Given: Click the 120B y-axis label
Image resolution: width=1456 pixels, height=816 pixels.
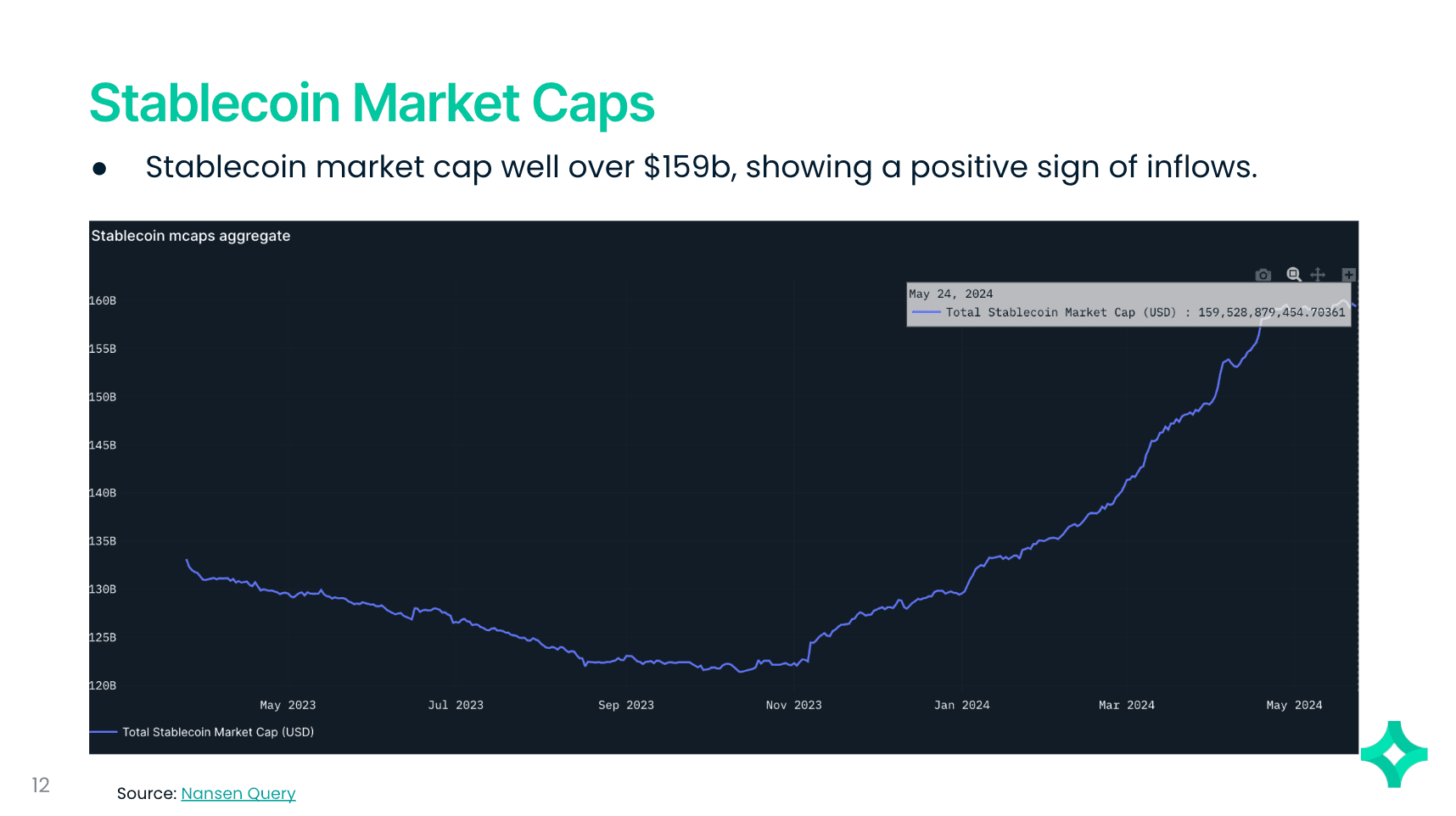Looking at the screenshot, I should (103, 685).
